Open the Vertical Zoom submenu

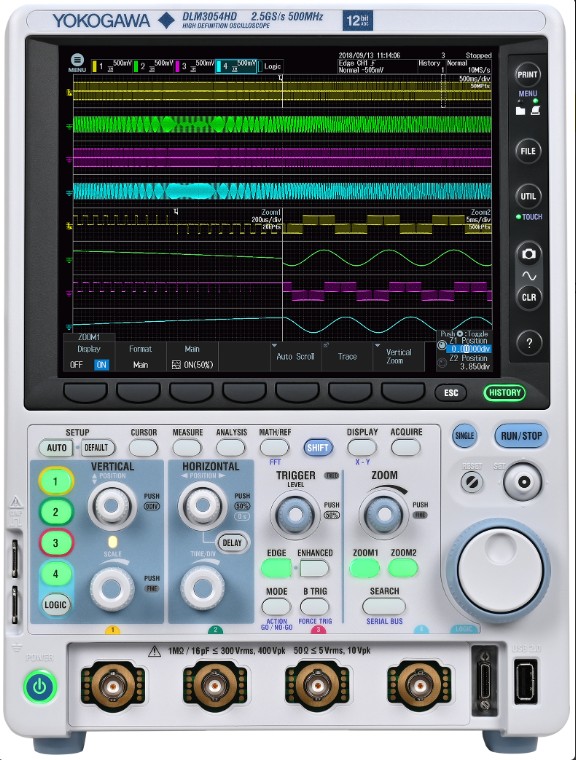[398, 356]
